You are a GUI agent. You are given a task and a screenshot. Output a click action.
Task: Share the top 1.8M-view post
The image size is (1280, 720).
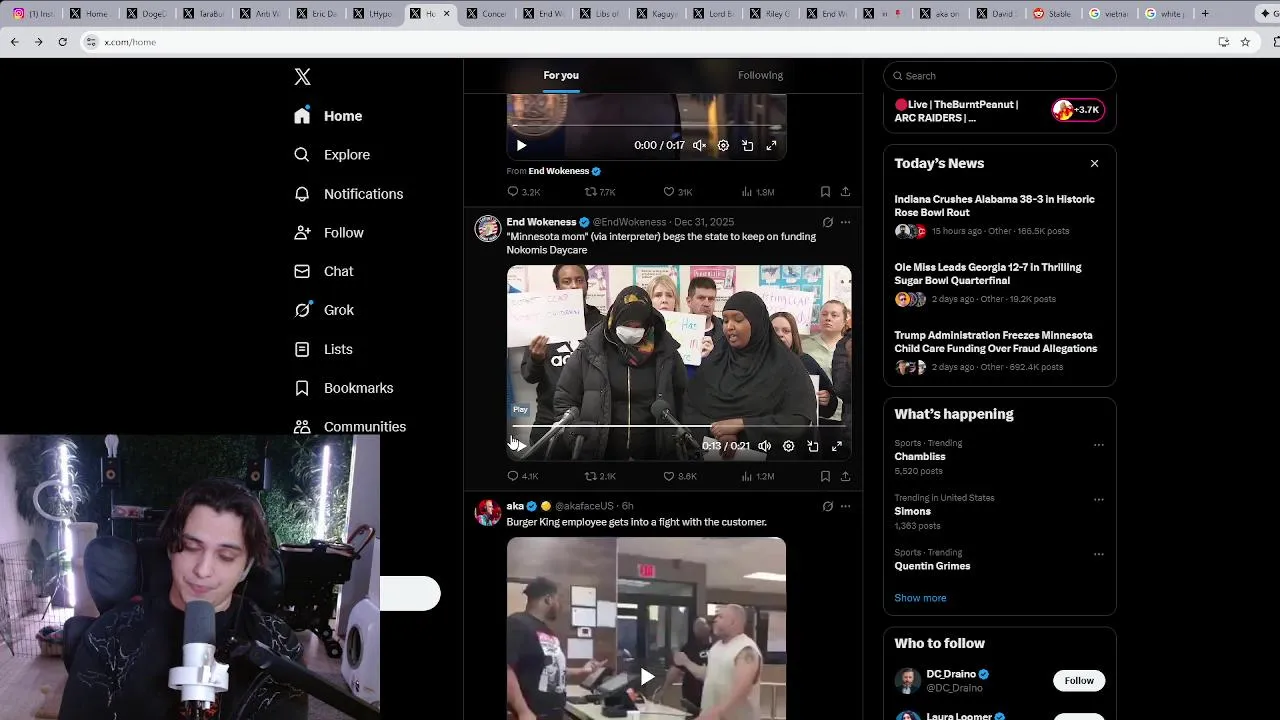845,192
